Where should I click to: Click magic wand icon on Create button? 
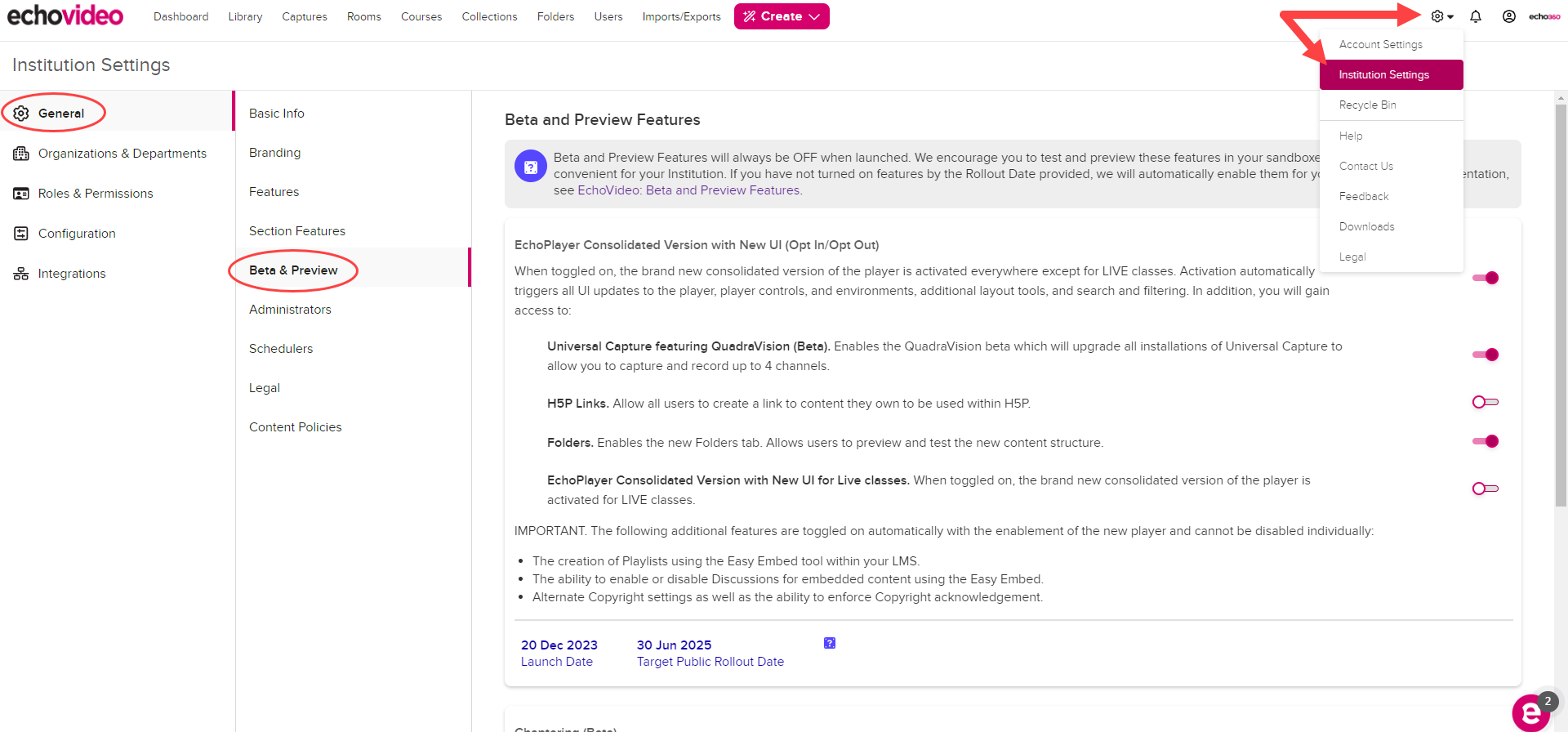point(750,16)
